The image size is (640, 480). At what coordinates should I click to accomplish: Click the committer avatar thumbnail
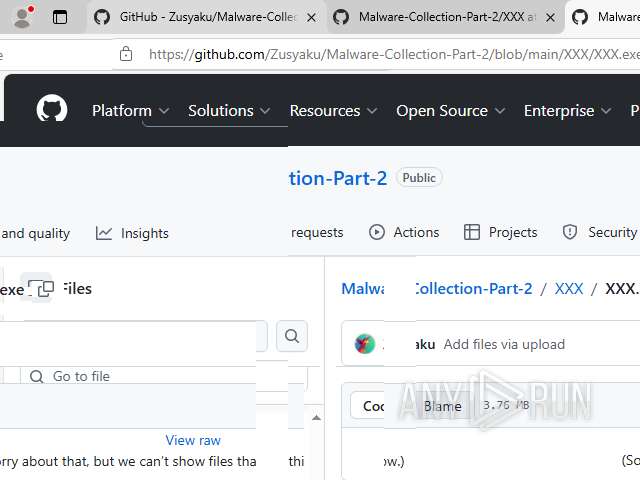[364, 344]
